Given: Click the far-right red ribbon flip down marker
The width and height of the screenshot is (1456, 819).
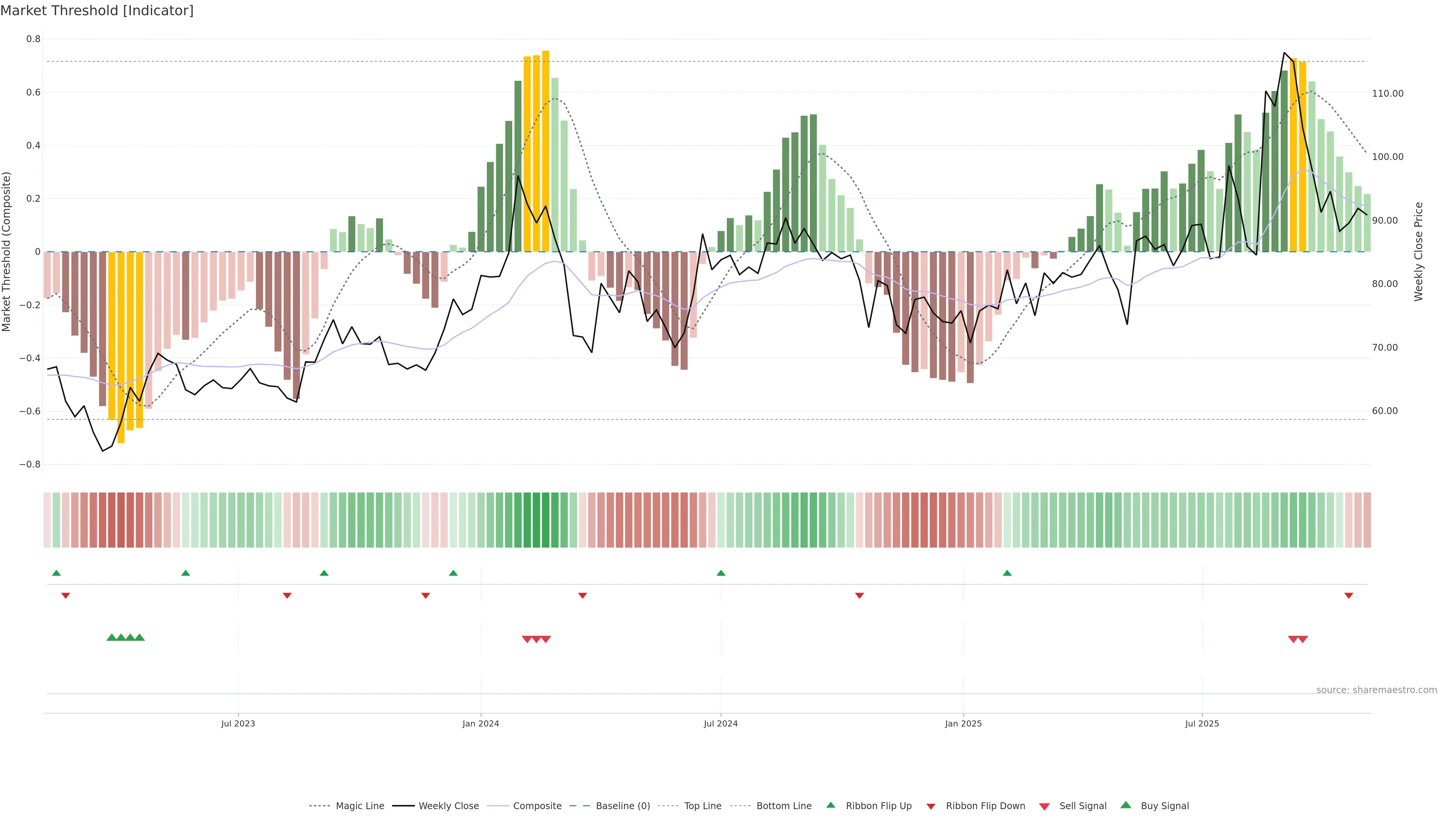Looking at the screenshot, I should click(1349, 596).
